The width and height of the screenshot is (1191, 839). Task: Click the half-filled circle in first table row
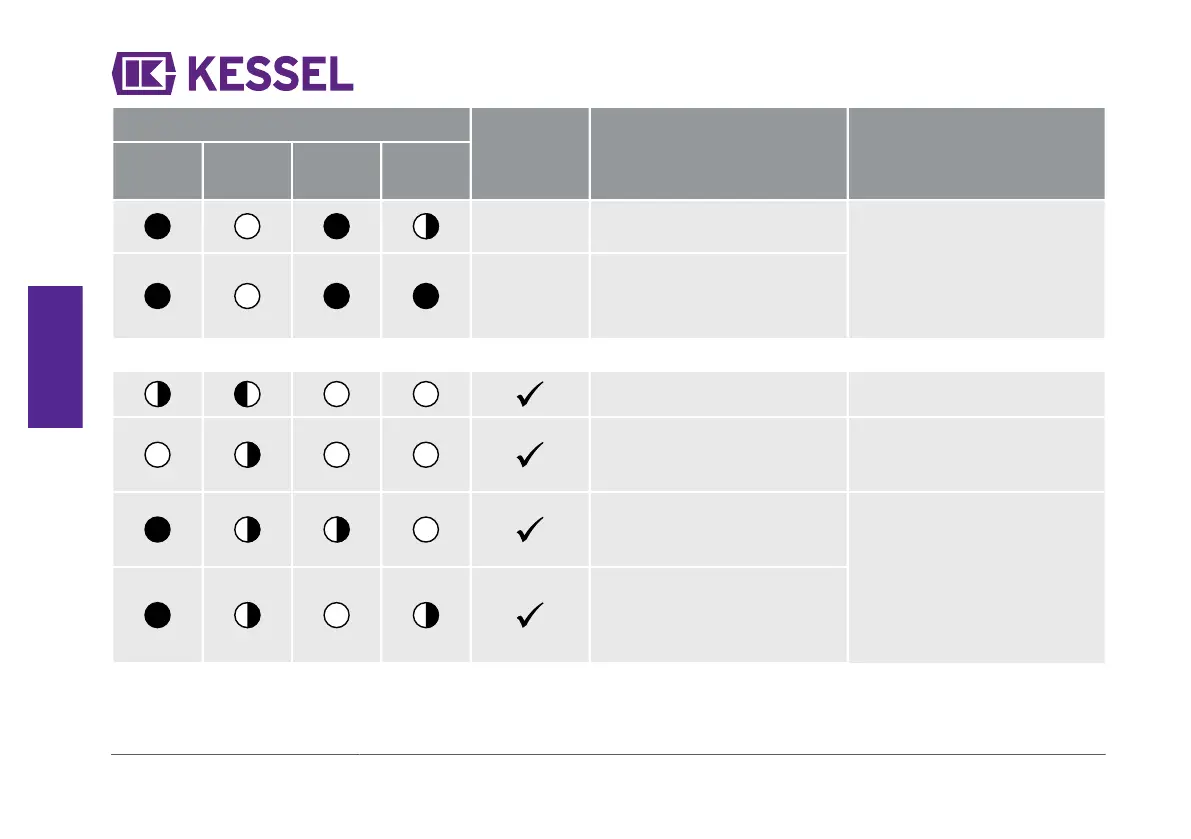[425, 226]
